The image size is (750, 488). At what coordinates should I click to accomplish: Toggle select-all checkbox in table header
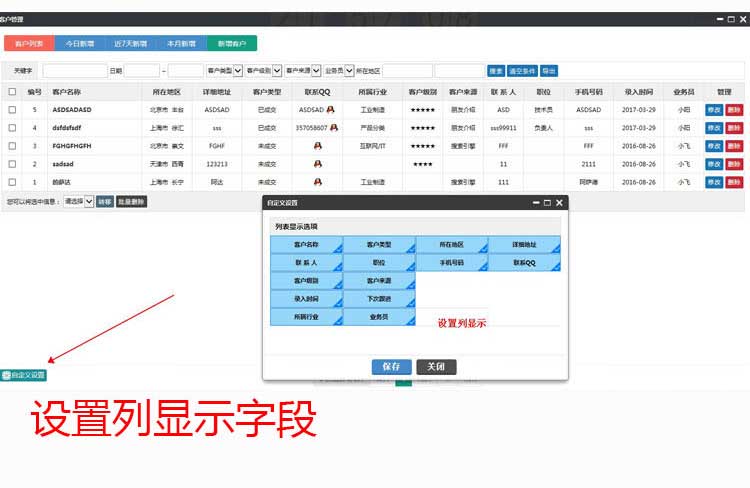point(12,91)
